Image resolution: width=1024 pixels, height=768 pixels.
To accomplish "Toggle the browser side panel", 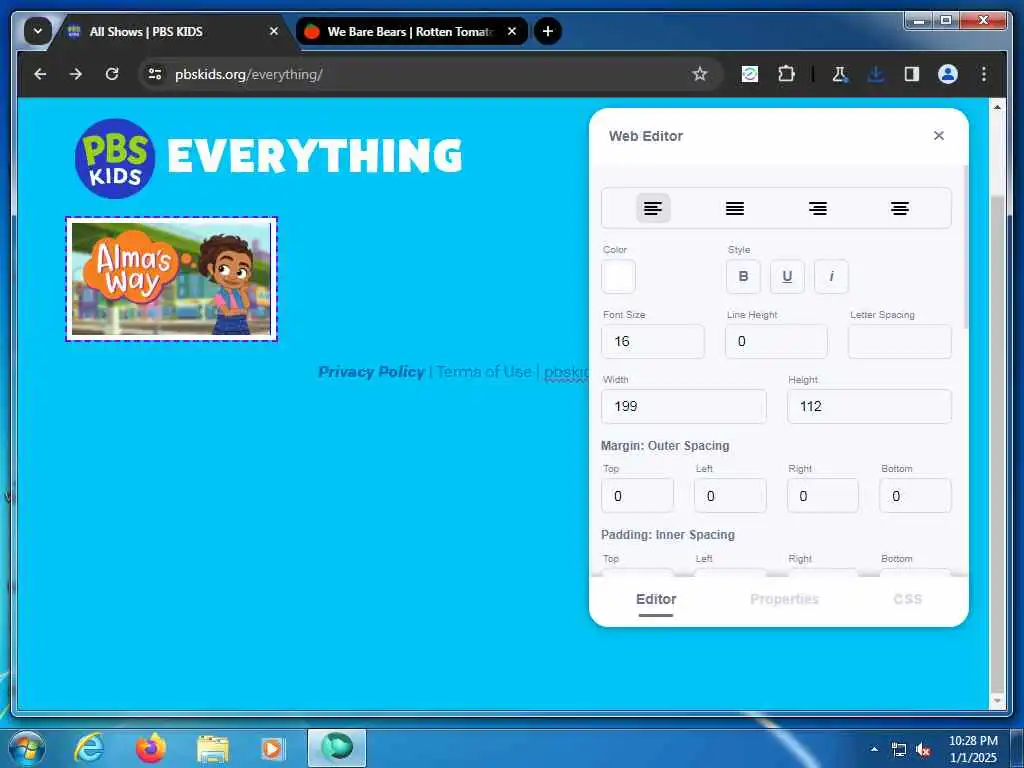I will 912,74.
